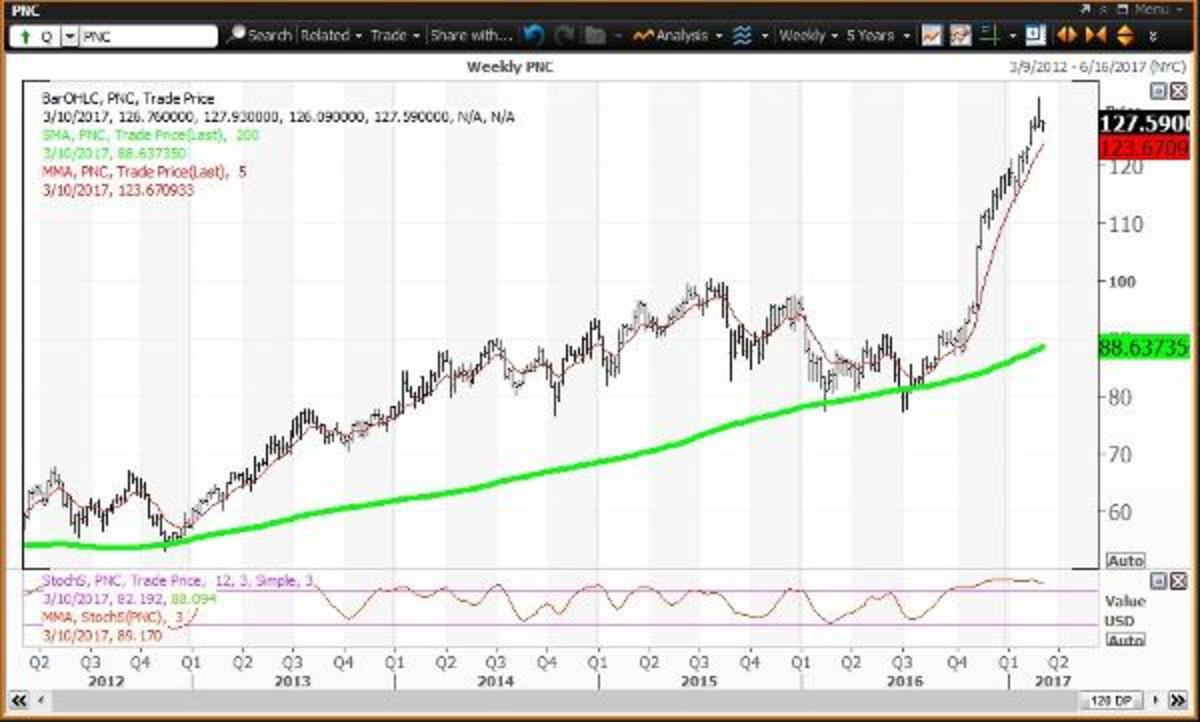Open the Weekly interval dropdown

point(808,35)
